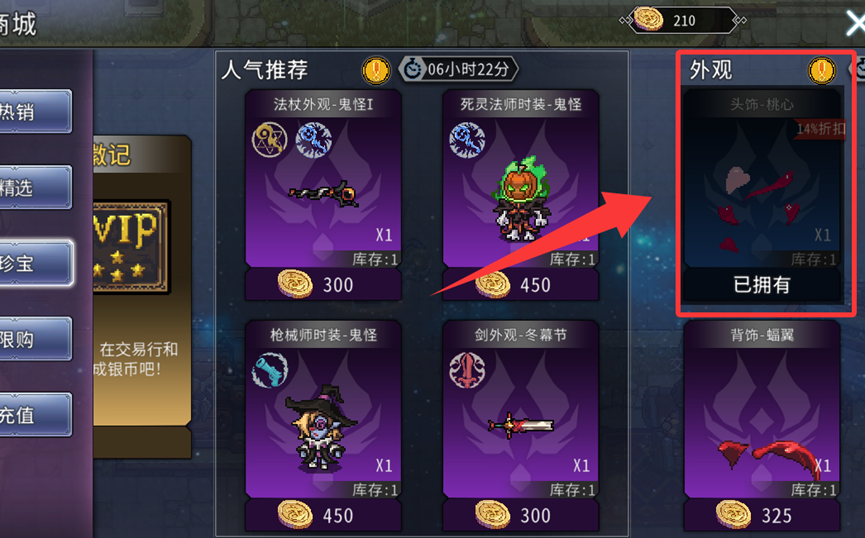The width and height of the screenshot is (865, 538).
Task: Switch to the 珍宝 tab
Action: click(x=34, y=263)
